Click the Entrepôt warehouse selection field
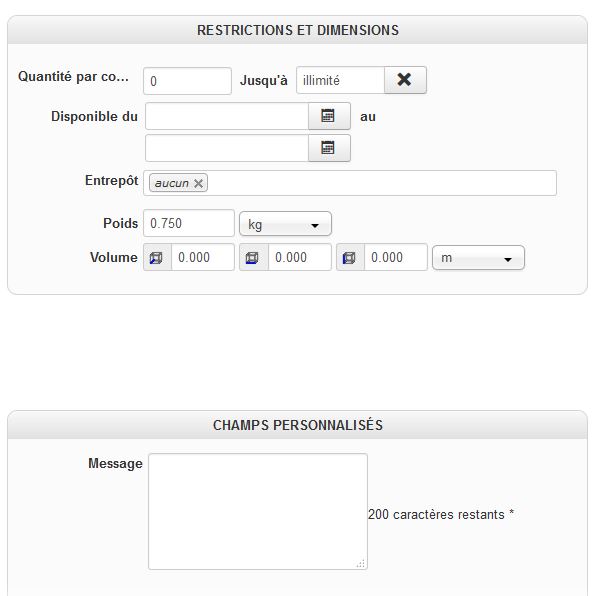This screenshot has width=608, height=596. [x=380, y=183]
